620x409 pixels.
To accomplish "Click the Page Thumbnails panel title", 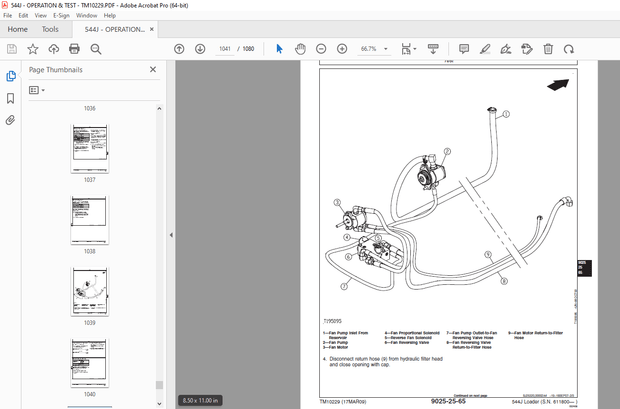I will tap(56, 70).
